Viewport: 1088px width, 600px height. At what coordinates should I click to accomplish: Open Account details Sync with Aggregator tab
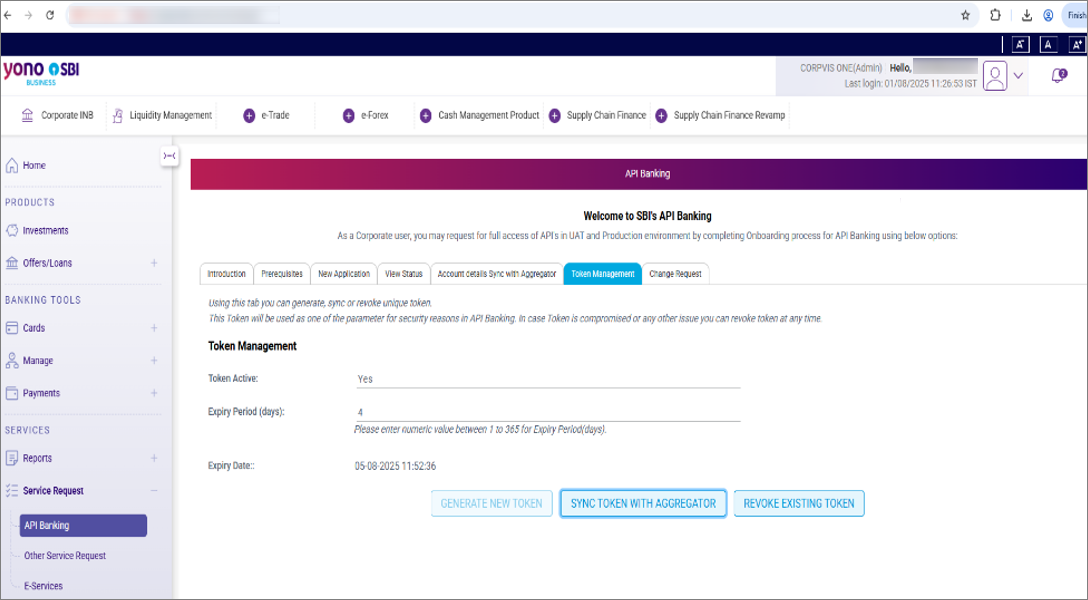point(497,274)
